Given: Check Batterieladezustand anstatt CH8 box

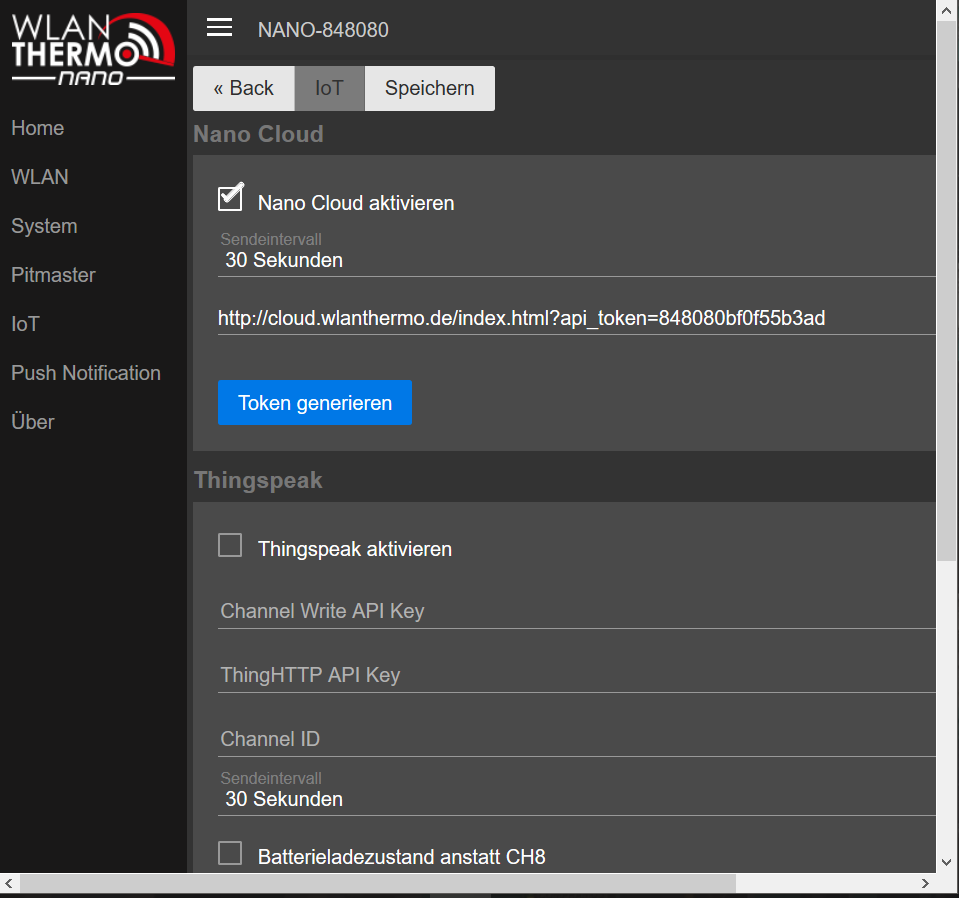Looking at the screenshot, I should point(230,853).
